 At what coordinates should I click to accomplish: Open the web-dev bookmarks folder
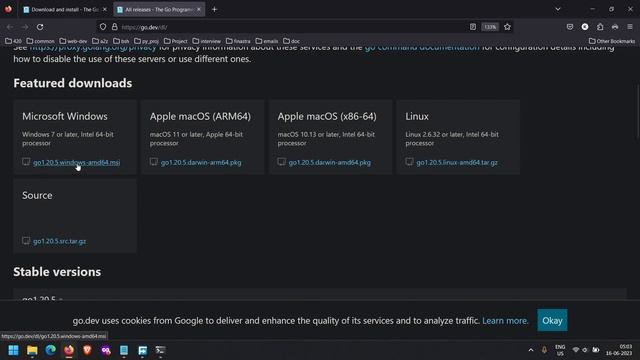73,41
